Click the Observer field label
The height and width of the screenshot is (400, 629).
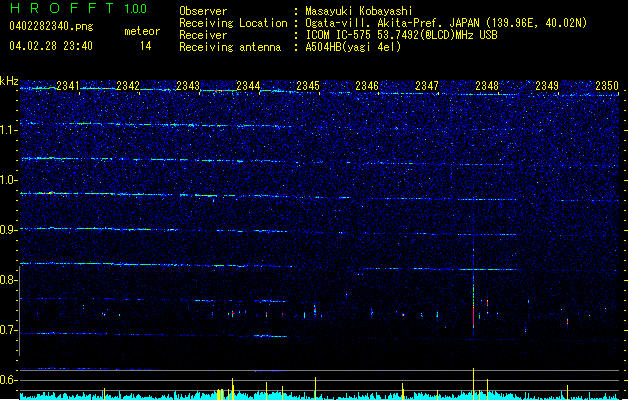203,11
